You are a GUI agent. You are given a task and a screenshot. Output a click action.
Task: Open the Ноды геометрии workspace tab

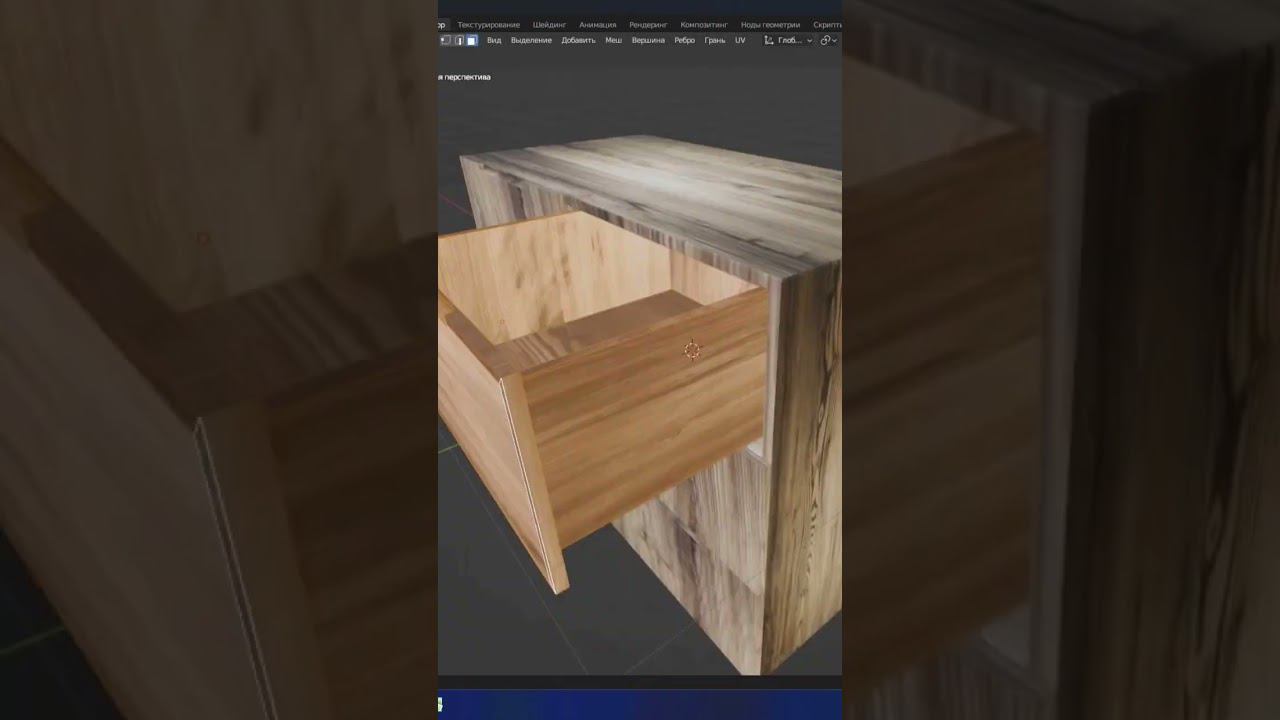770,24
